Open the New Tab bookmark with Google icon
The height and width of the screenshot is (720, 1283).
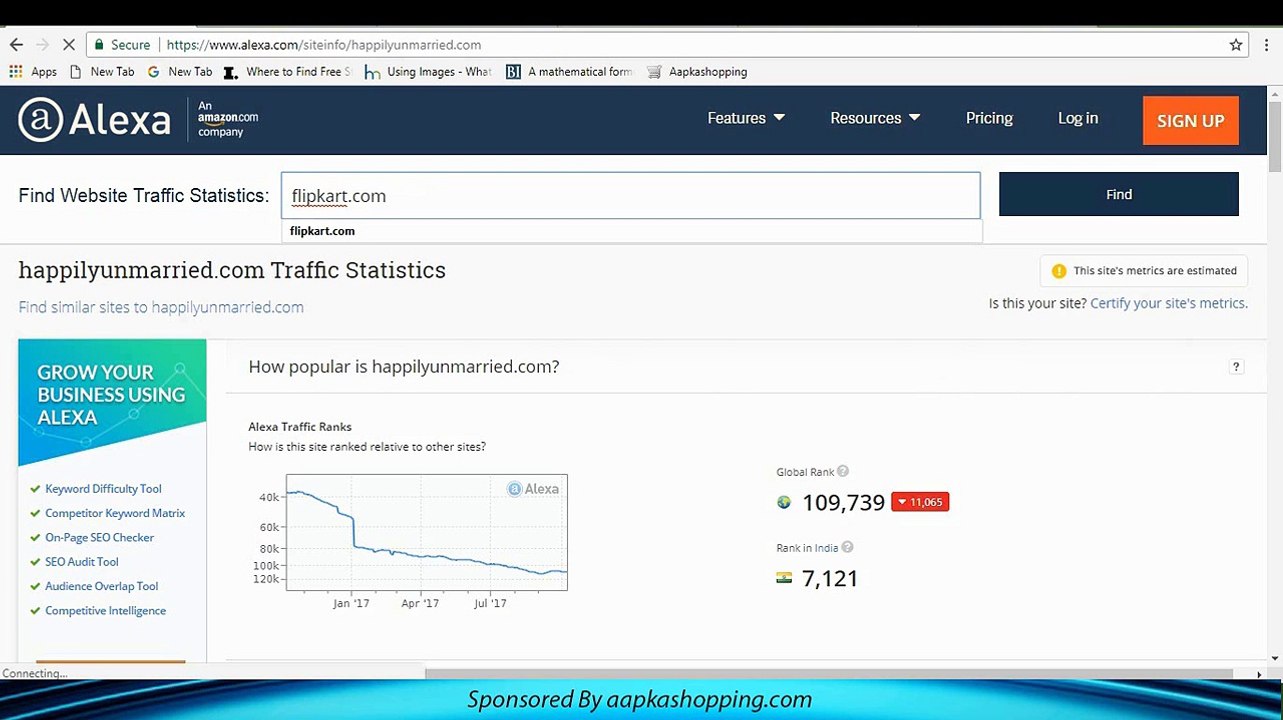coord(180,72)
